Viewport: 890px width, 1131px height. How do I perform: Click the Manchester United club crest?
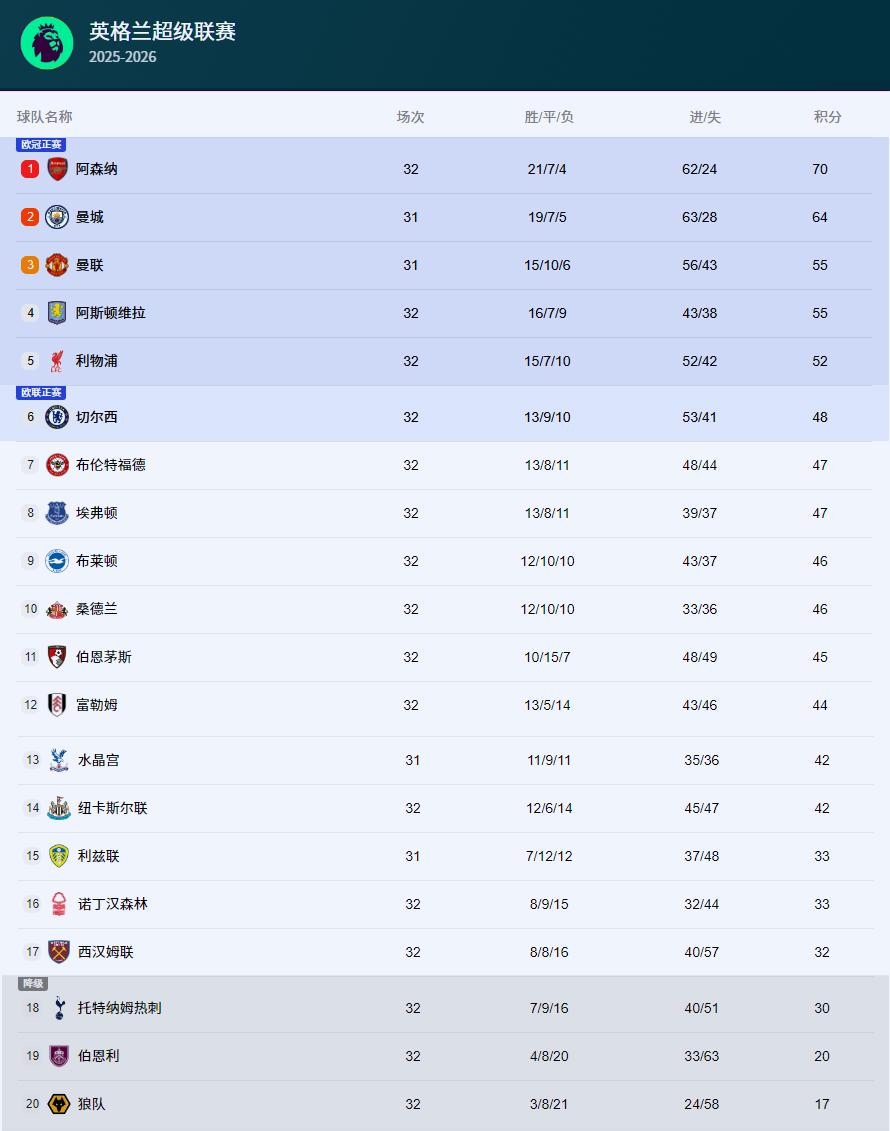(57, 265)
